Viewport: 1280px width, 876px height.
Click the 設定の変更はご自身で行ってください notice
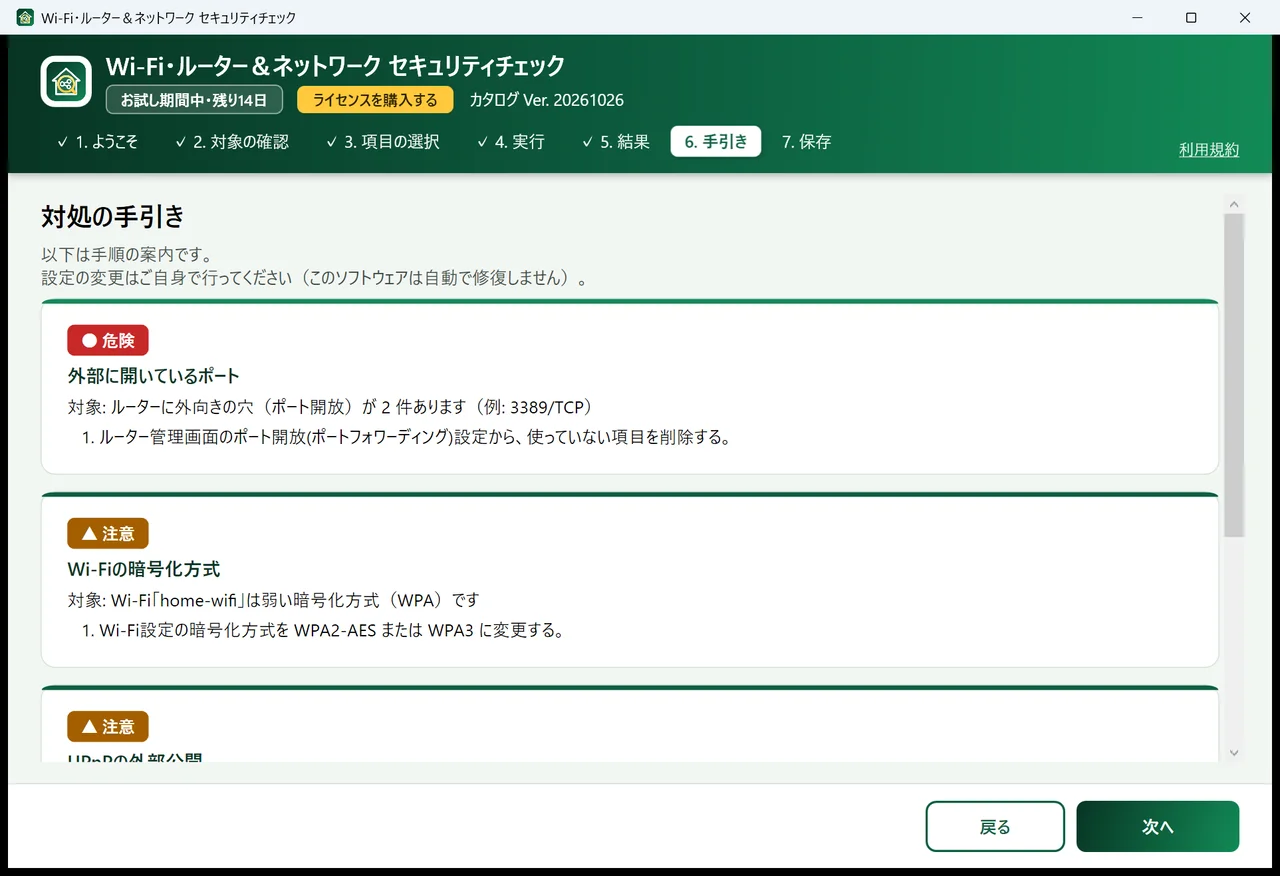(314, 278)
